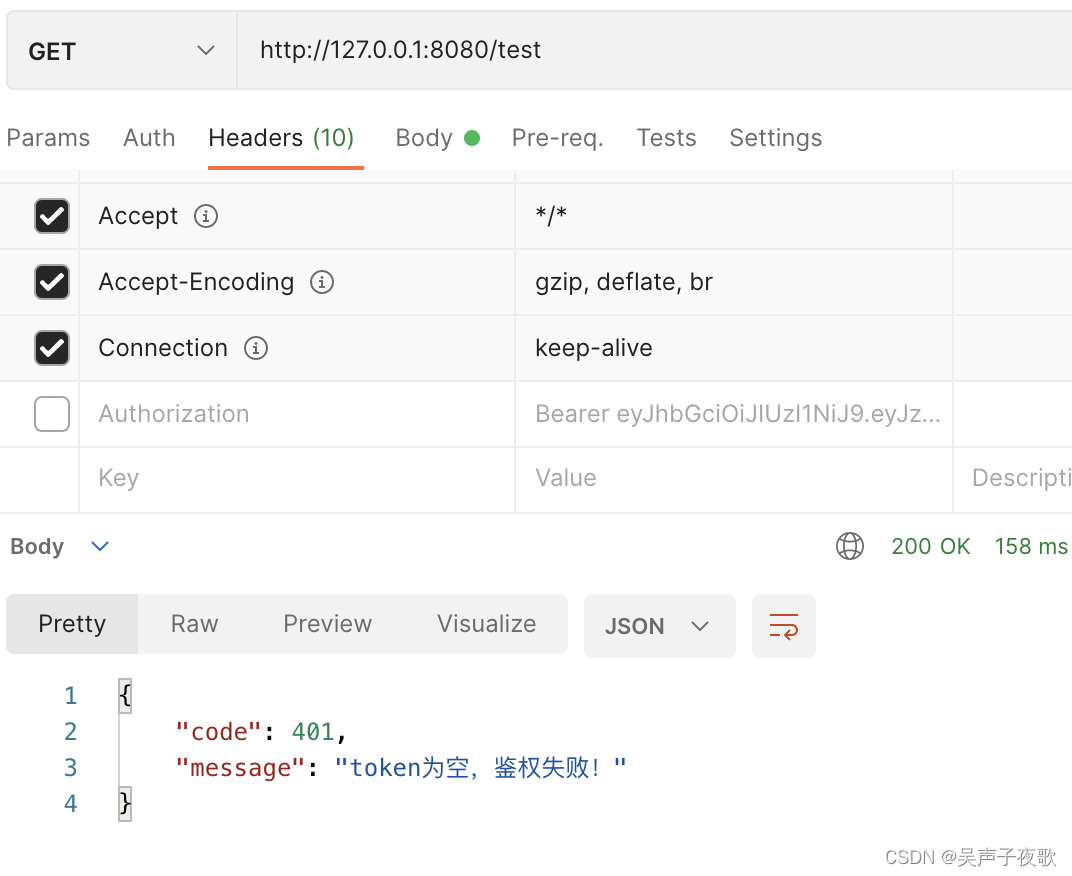Click the "code" key in response
The width and height of the screenshot is (1072, 876).
(218, 732)
